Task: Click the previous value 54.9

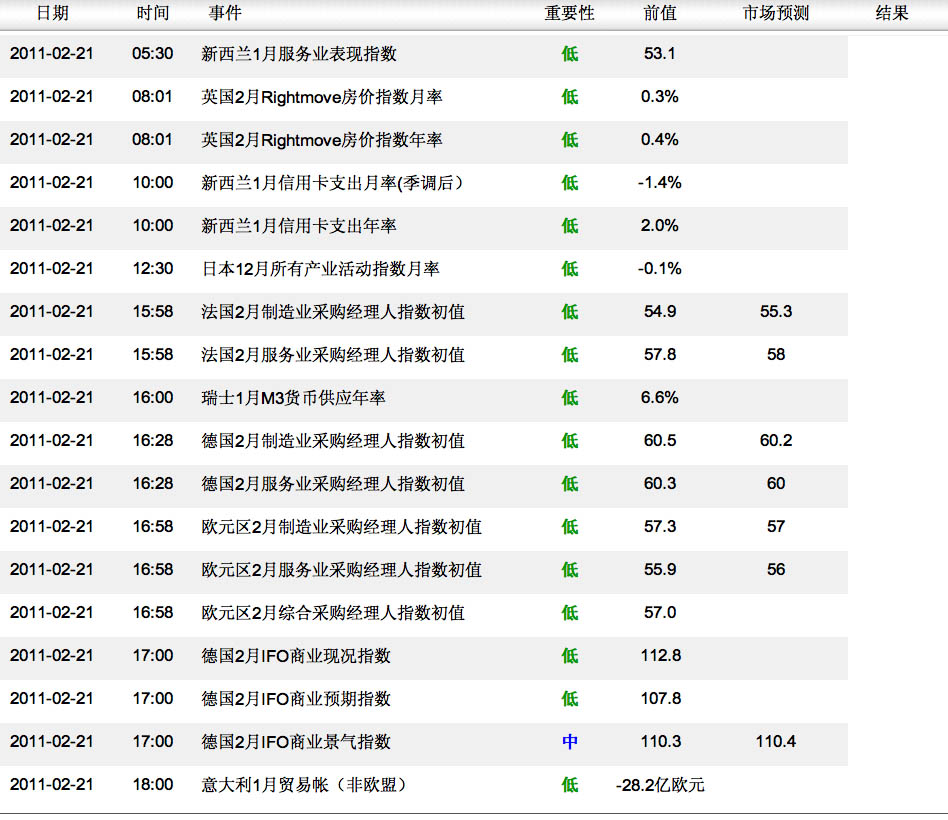Action: (x=660, y=311)
